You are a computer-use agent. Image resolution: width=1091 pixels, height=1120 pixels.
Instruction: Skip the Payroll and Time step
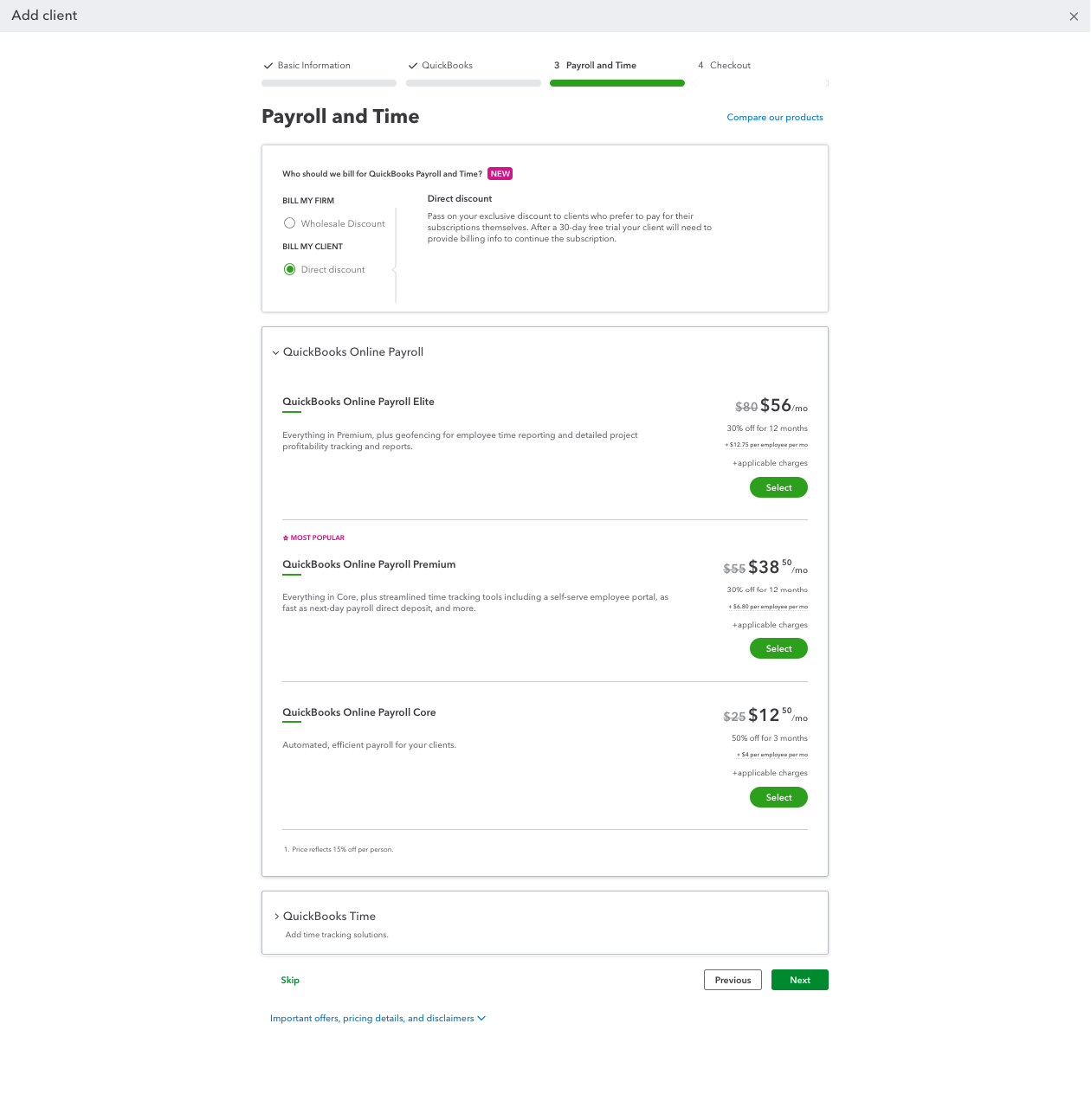click(290, 980)
